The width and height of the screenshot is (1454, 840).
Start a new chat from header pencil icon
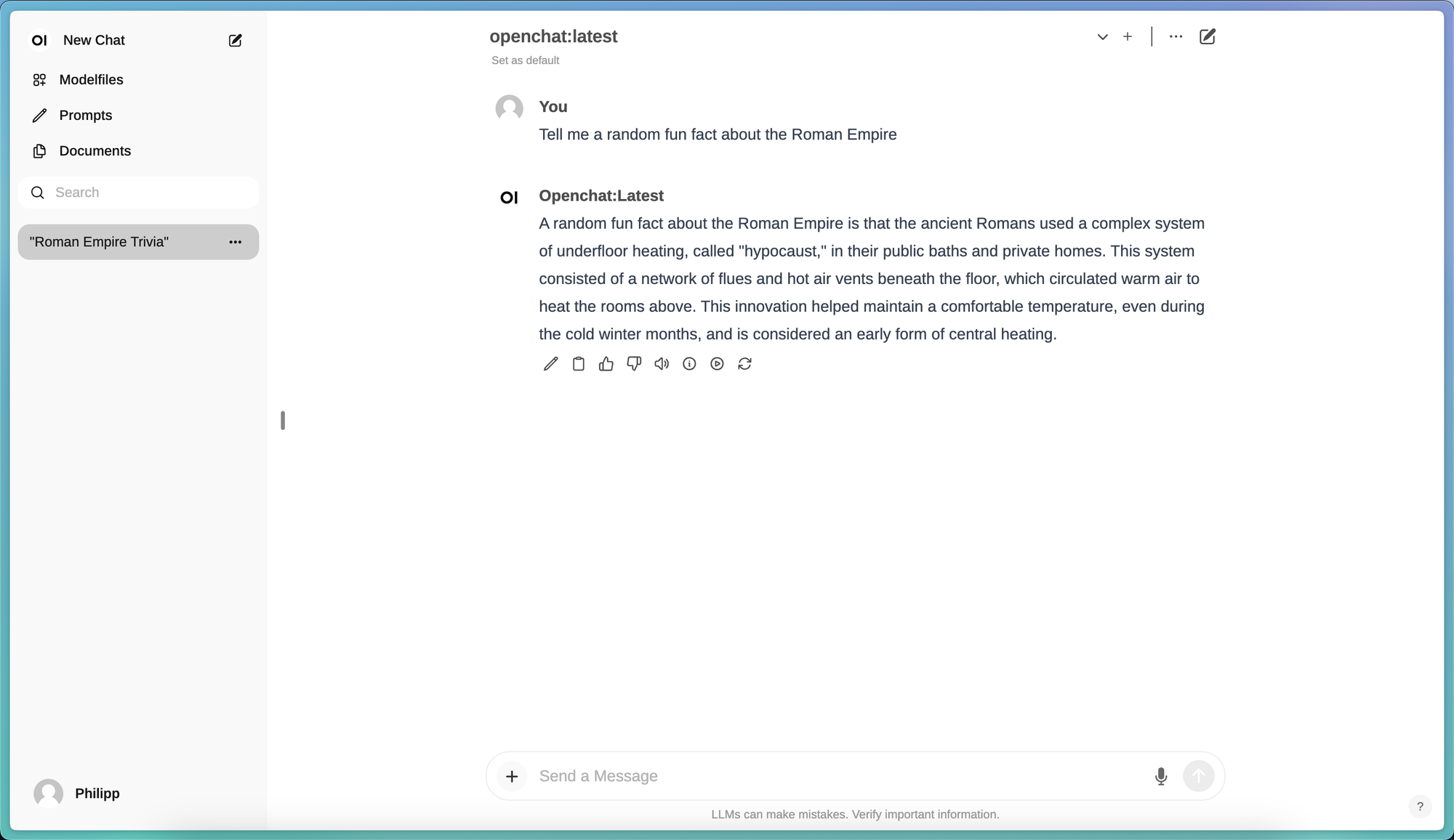click(x=1208, y=36)
